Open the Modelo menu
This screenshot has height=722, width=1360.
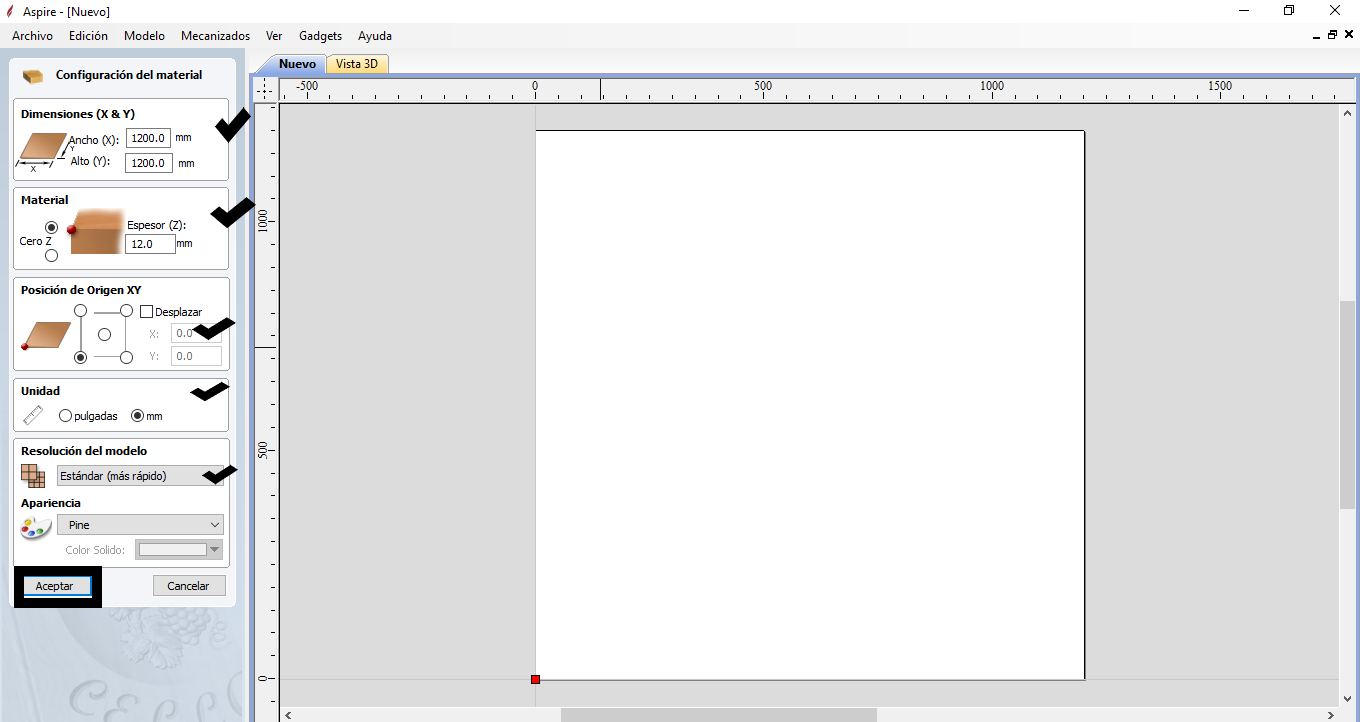[x=144, y=36]
